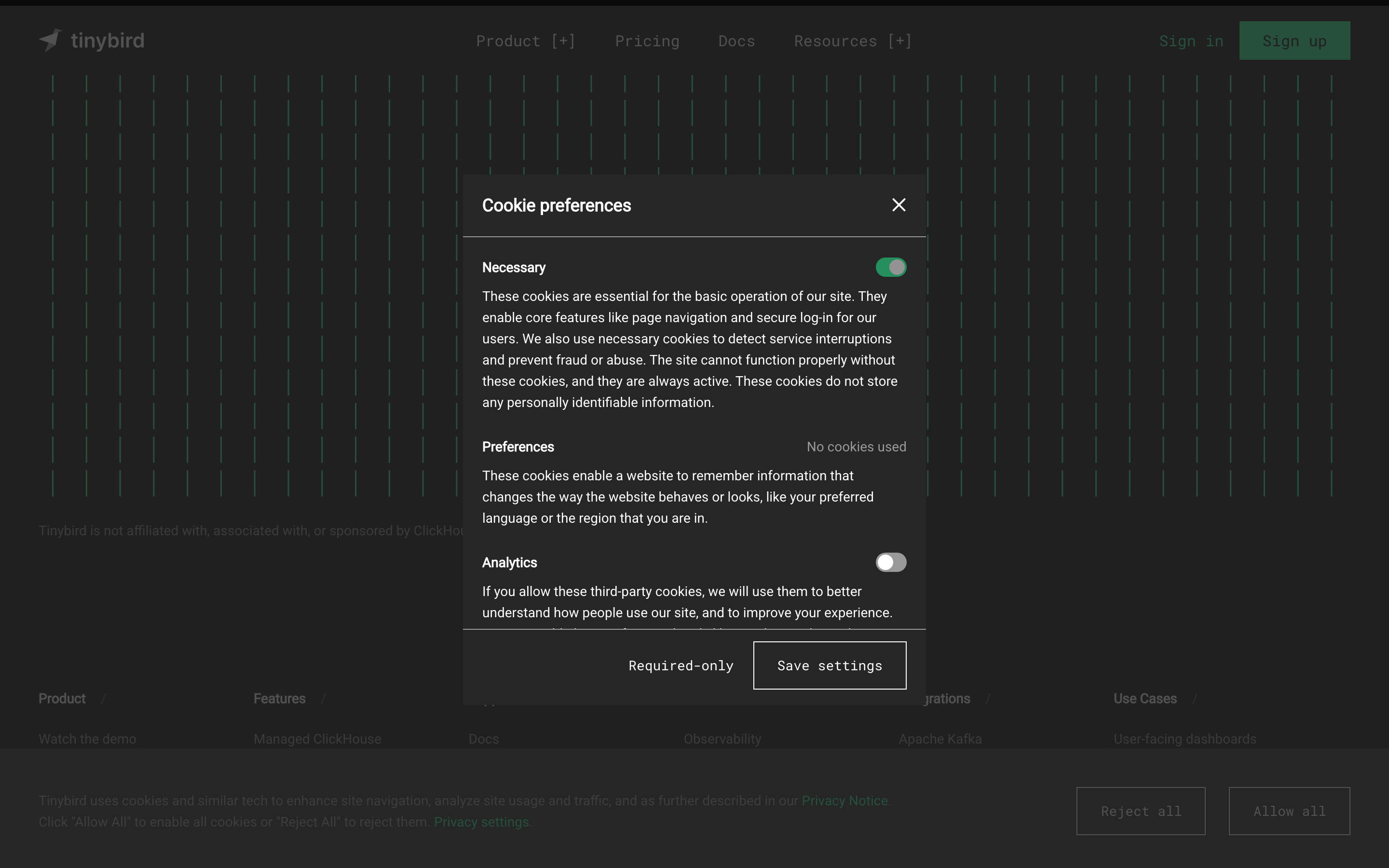Click Allow all in cookie banner
This screenshot has width=1389, height=868.
(x=1289, y=811)
